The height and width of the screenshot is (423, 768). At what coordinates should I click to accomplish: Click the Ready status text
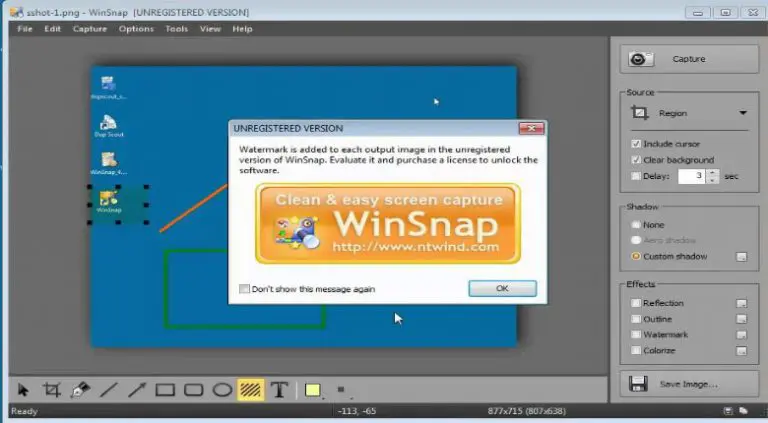24,411
